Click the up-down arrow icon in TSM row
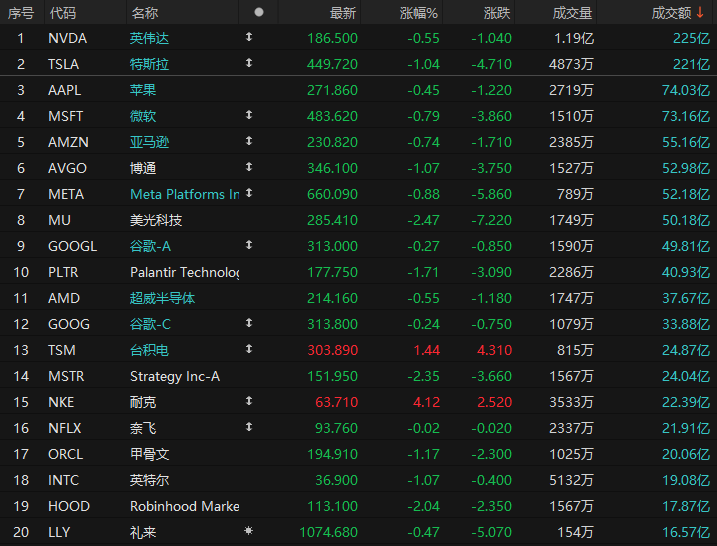This screenshot has height=546, width=717. [x=249, y=349]
